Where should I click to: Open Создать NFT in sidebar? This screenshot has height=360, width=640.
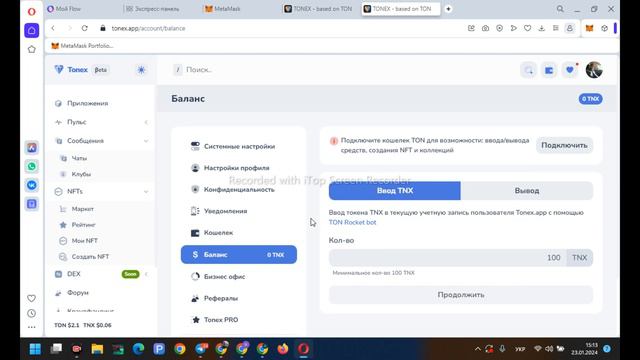coord(90,257)
